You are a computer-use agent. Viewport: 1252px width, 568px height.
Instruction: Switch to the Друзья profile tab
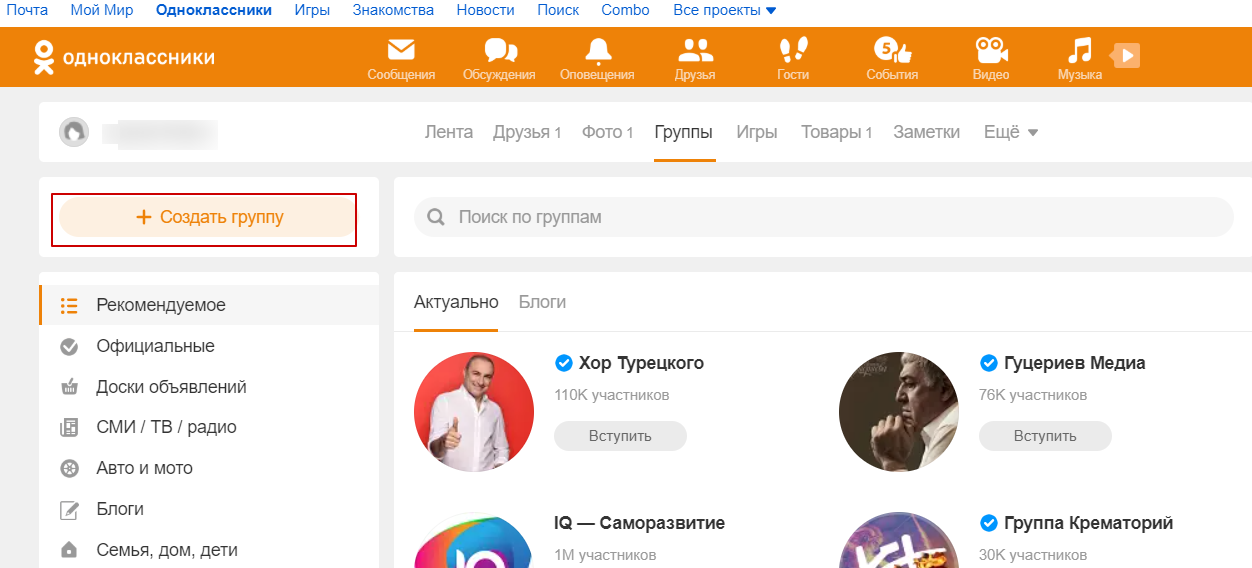pos(527,132)
